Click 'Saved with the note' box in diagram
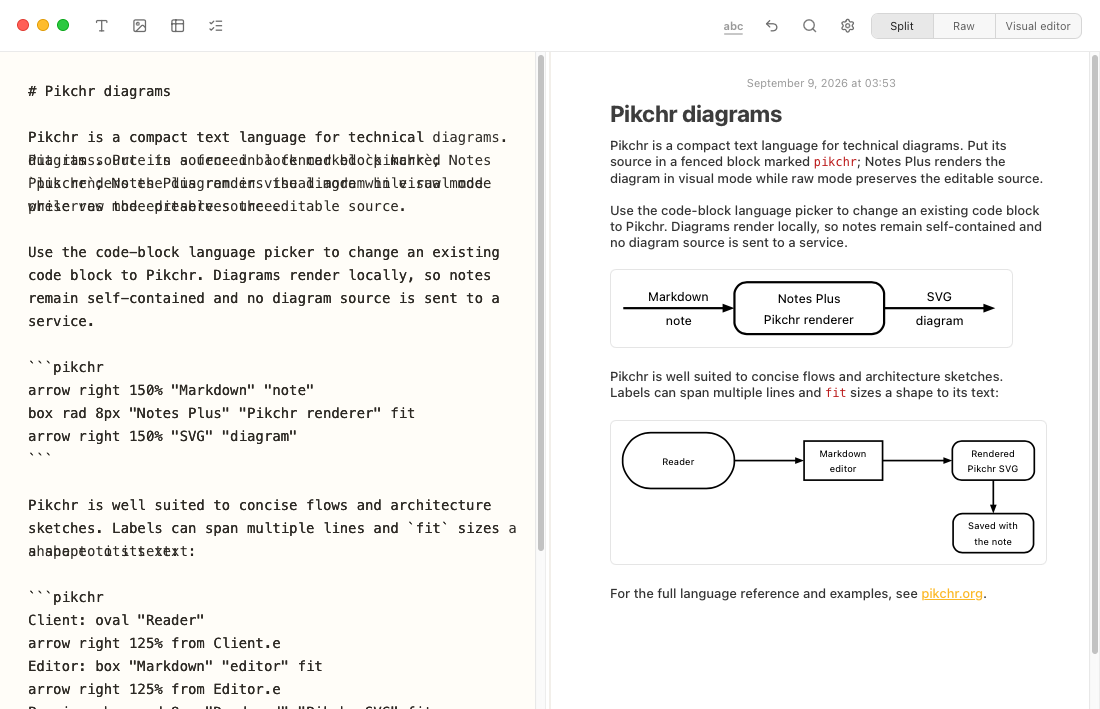This screenshot has width=1100, height=709. coord(993,534)
